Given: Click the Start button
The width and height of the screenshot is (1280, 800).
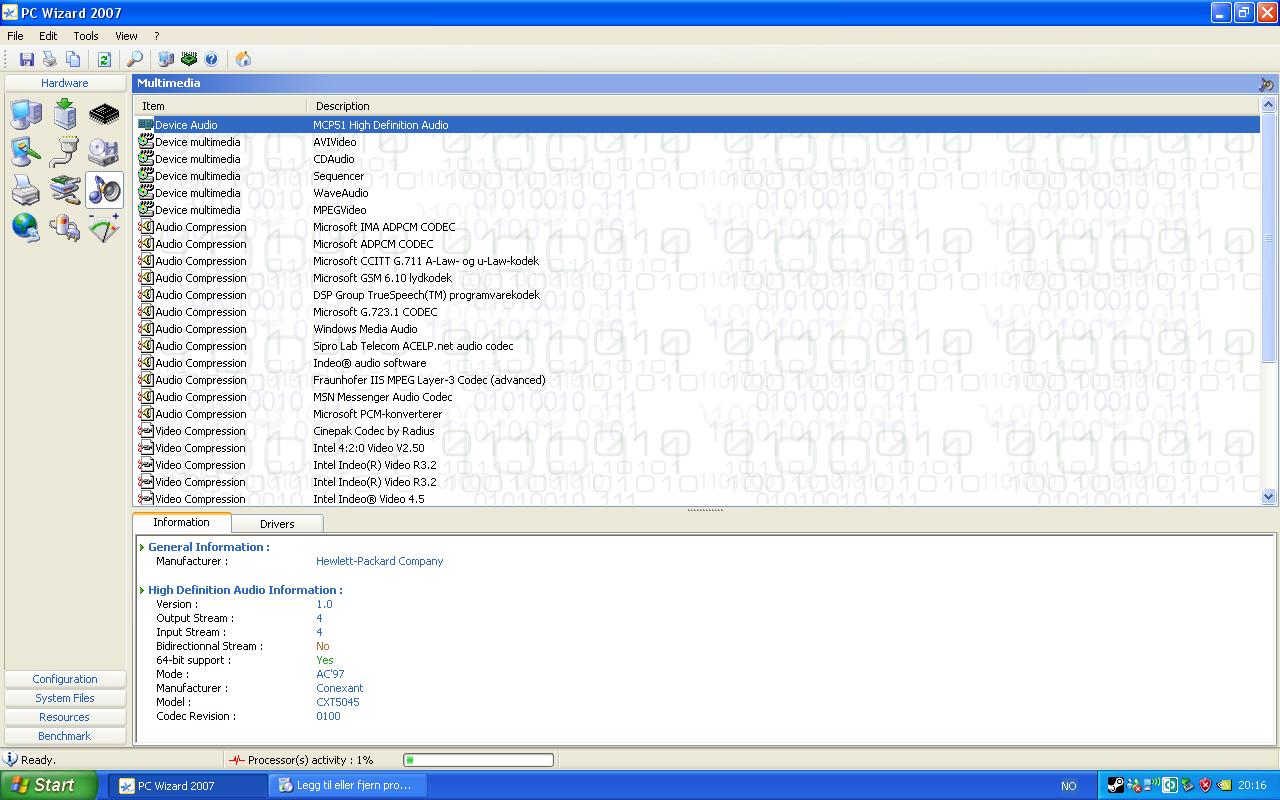Looking at the screenshot, I should pyautogui.click(x=48, y=785).
